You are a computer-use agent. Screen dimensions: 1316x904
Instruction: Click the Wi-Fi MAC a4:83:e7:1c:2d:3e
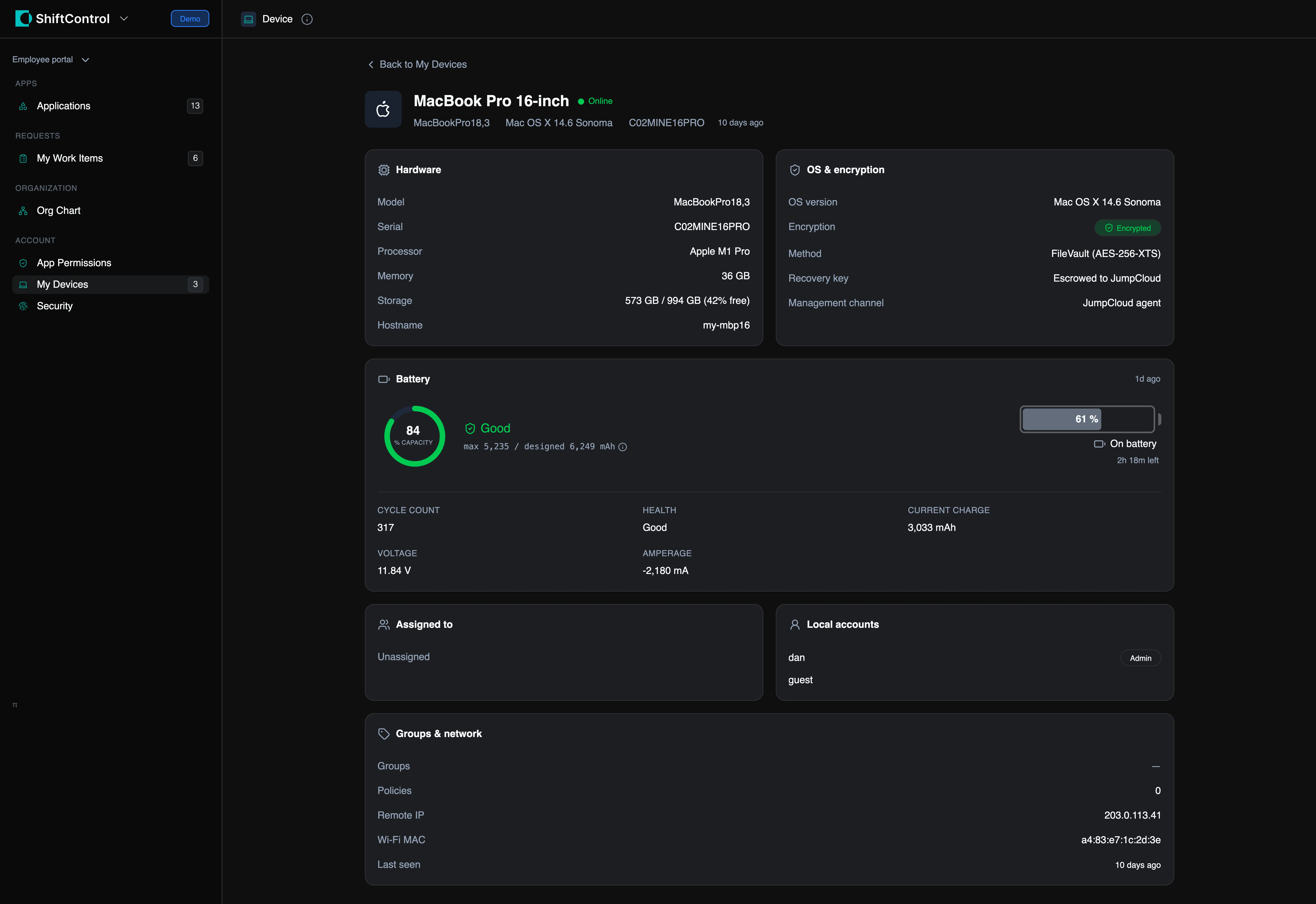[x=1121, y=840]
